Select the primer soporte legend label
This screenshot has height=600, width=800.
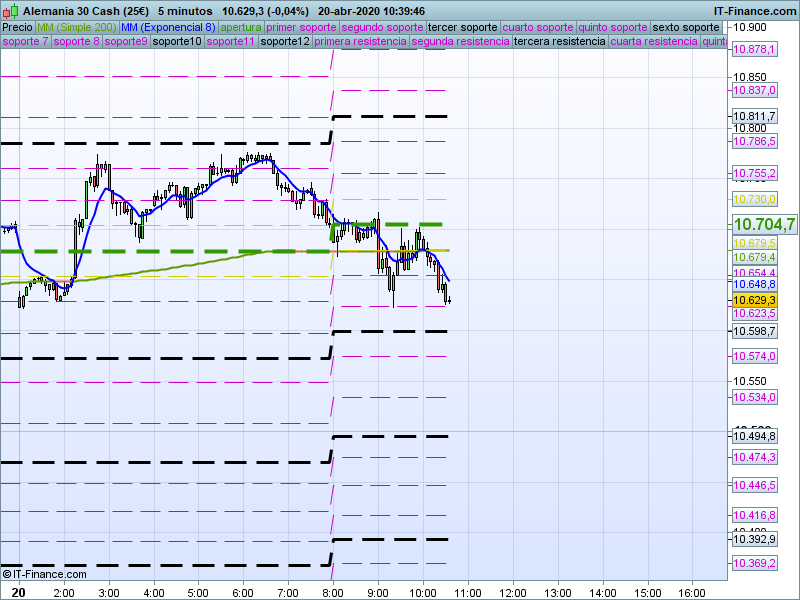click(x=302, y=27)
